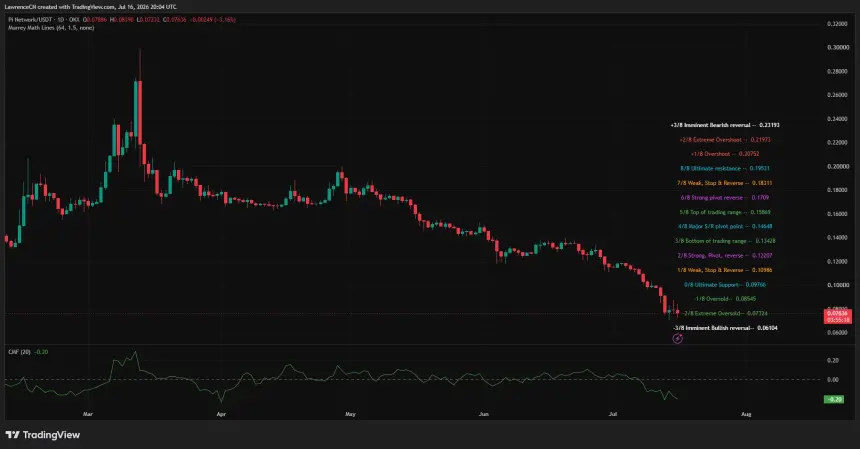Click the 3/8 Bottom of trading range label
Image resolution: width=860 pixels, height=449 pixels.
point(725,241)
